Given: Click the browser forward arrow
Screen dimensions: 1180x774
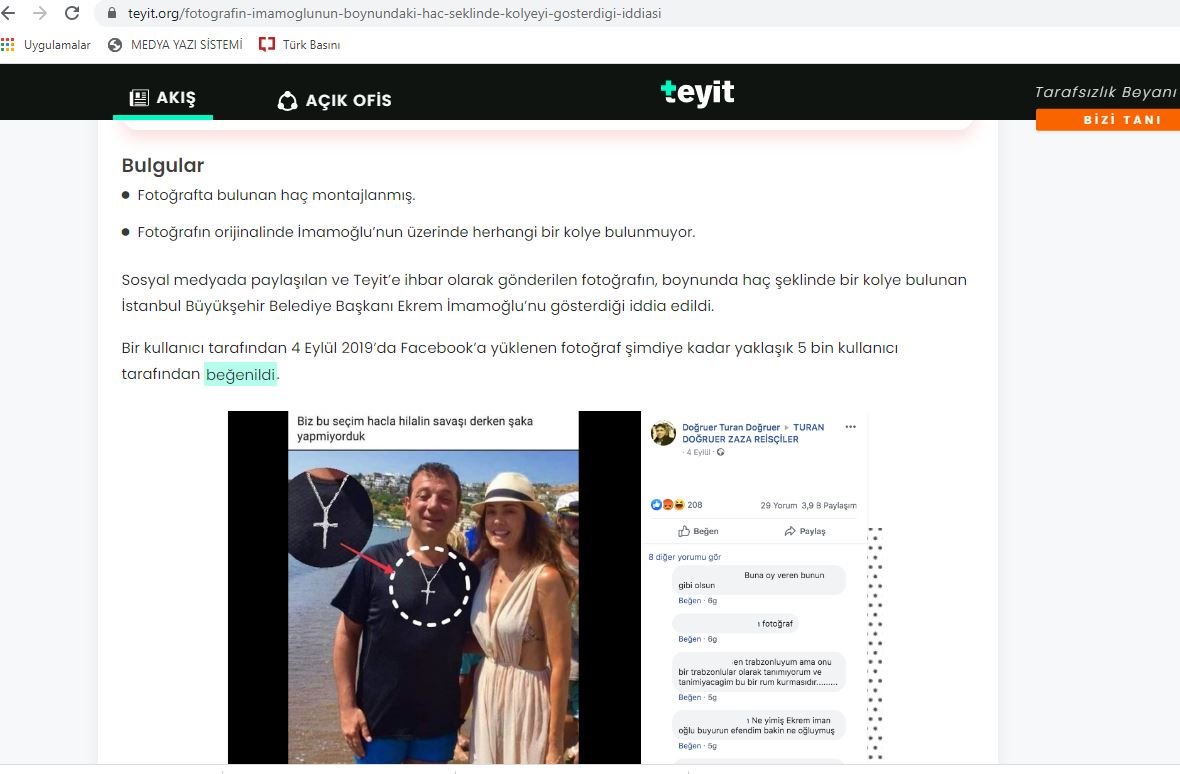Looking at the screenshot, I should click(40, 13).
